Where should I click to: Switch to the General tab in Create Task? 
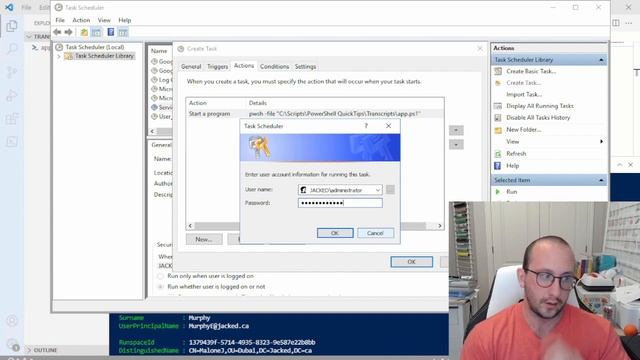click(191, 67)
